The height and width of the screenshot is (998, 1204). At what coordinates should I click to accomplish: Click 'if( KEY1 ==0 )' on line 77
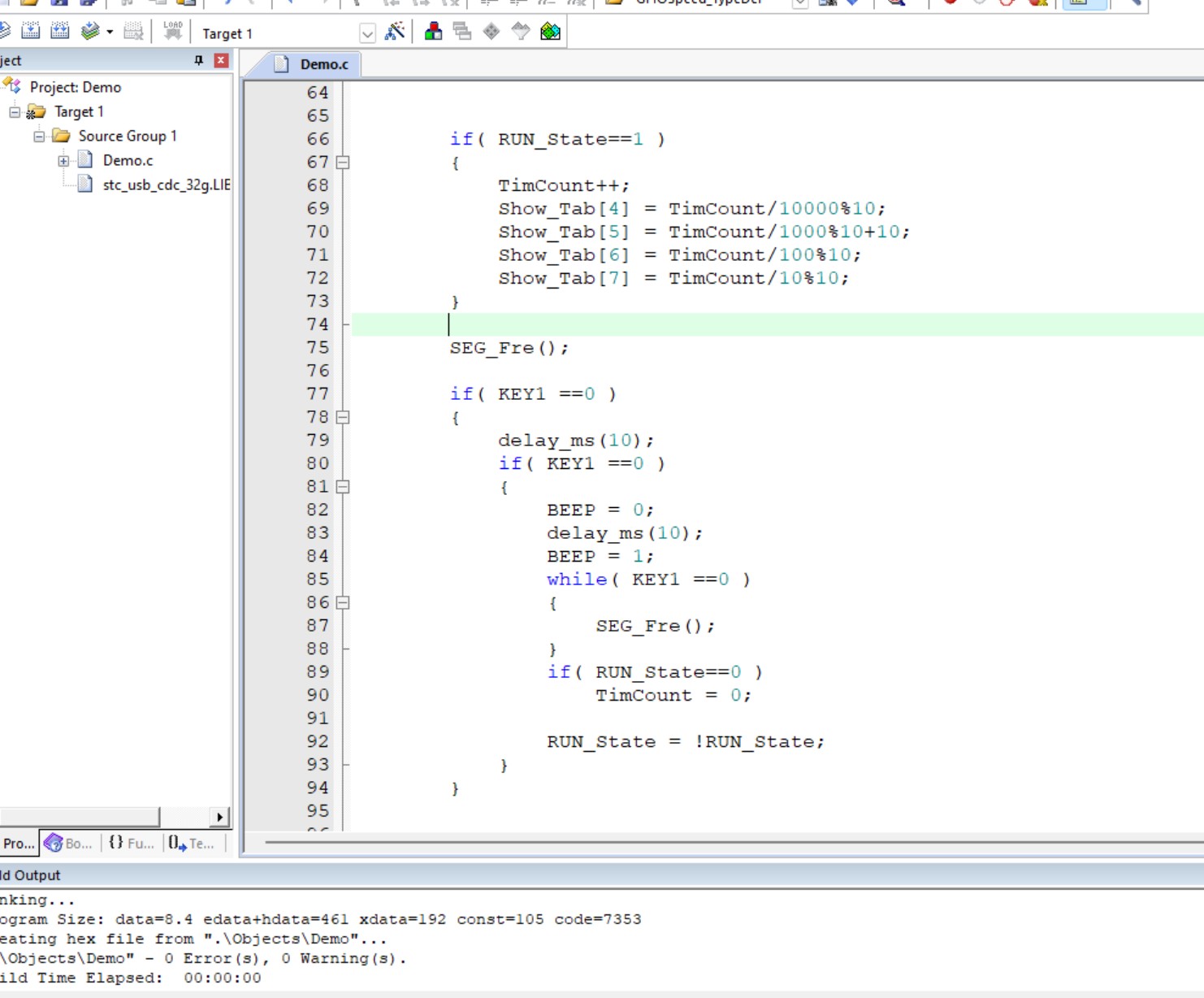(x=533, y=394)
